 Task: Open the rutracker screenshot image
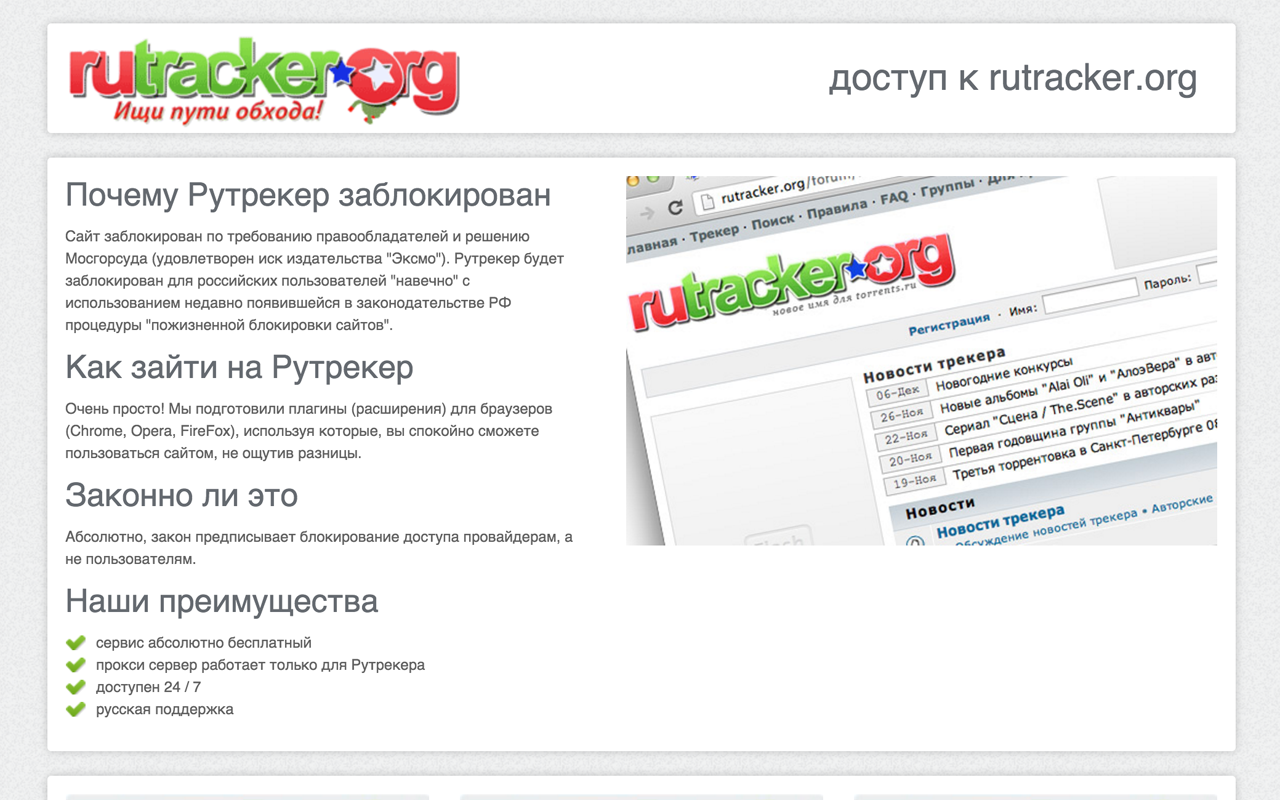pyautogui.click(x=921, y=360)
